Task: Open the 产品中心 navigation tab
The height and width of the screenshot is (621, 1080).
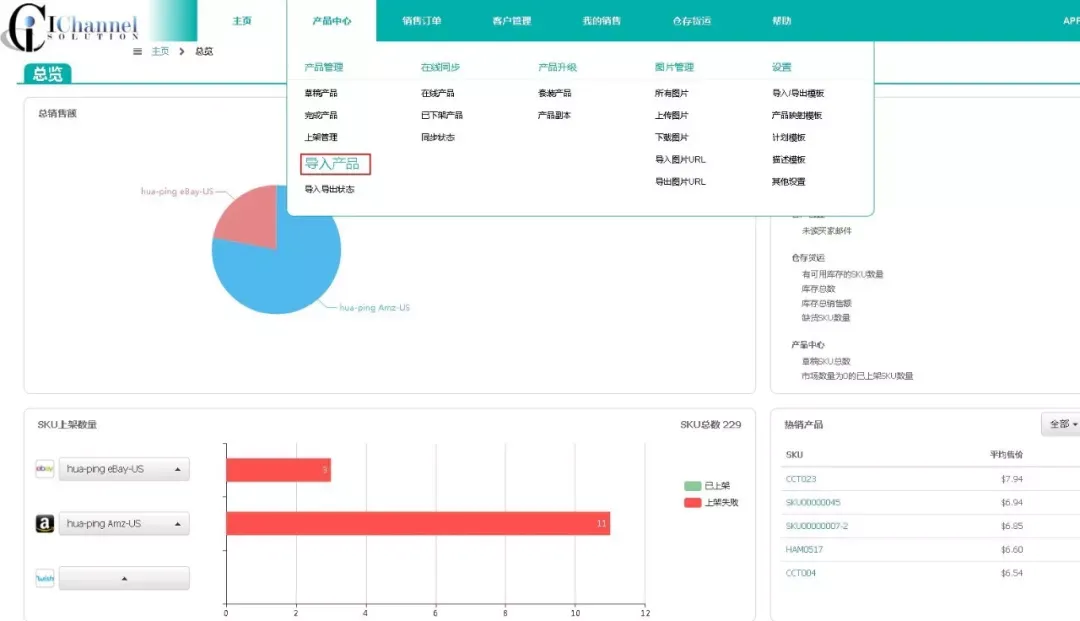Action: pyautogui.click(x=331, y=21)
